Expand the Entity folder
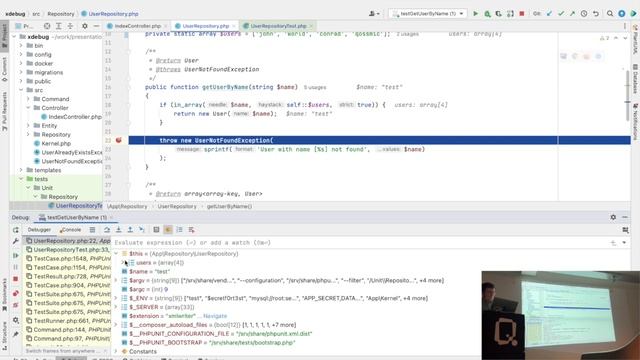 pos(28,125)
